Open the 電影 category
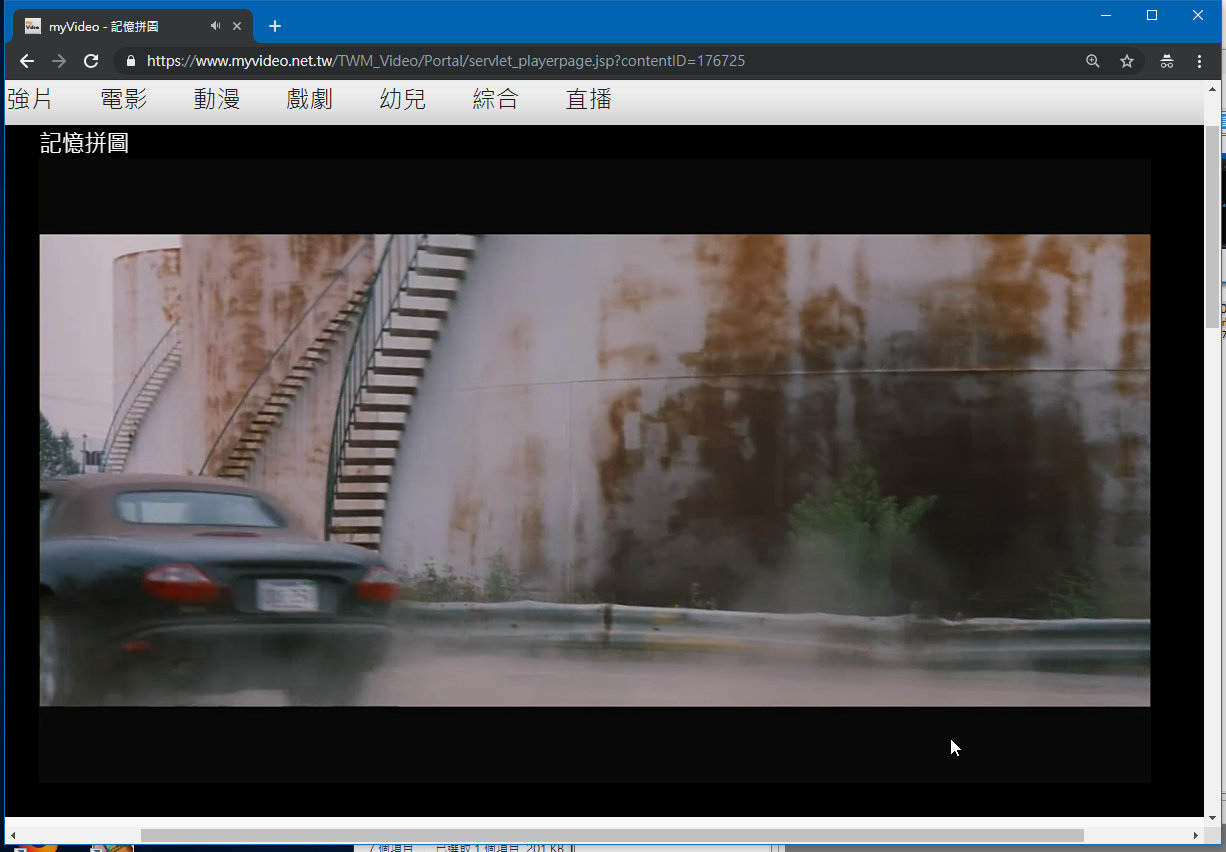Screen dimensions: 1226x852 click(124, 99)
